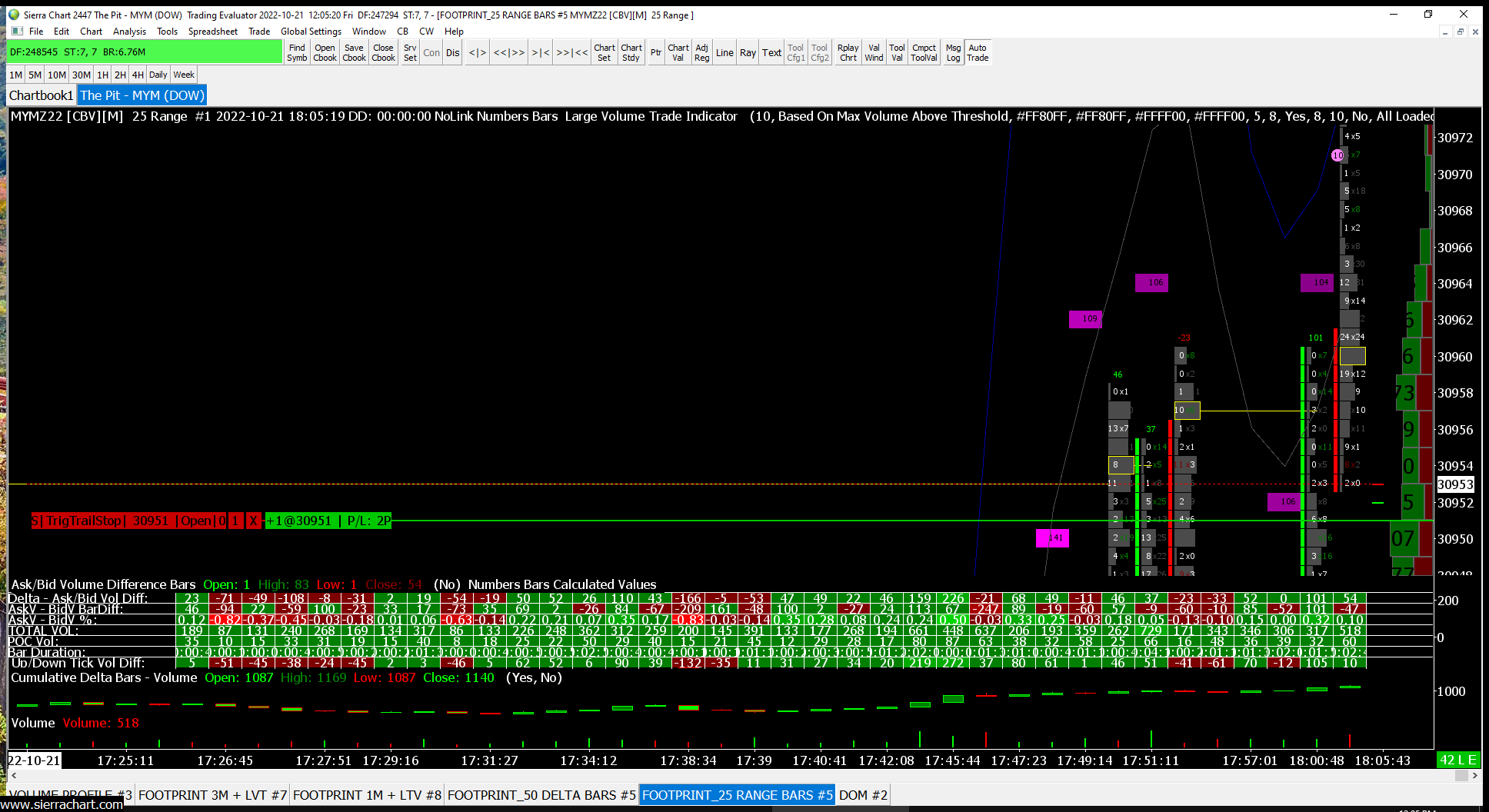The width and height of the screenshot is (1489, 812).
Task: Click the www.sierrachart.com link
Action: click(62, 804)
